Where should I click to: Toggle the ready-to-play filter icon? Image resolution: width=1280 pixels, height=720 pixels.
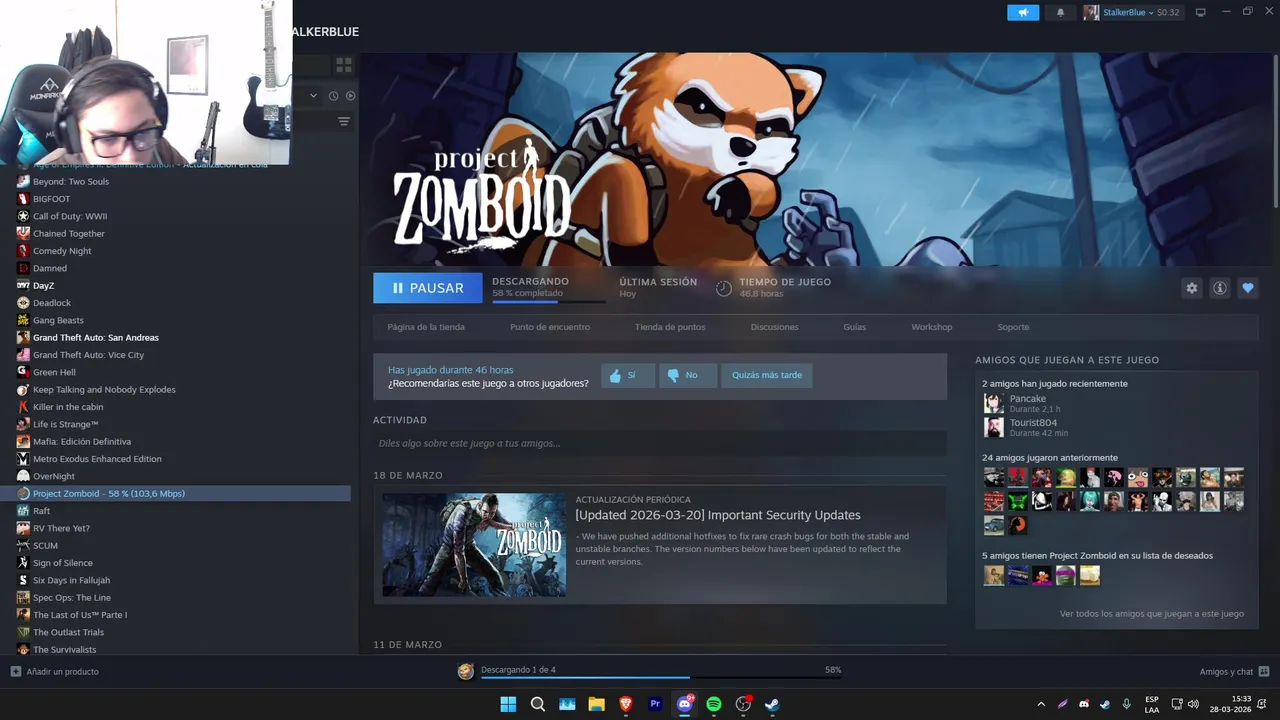[x=350, y=96]
